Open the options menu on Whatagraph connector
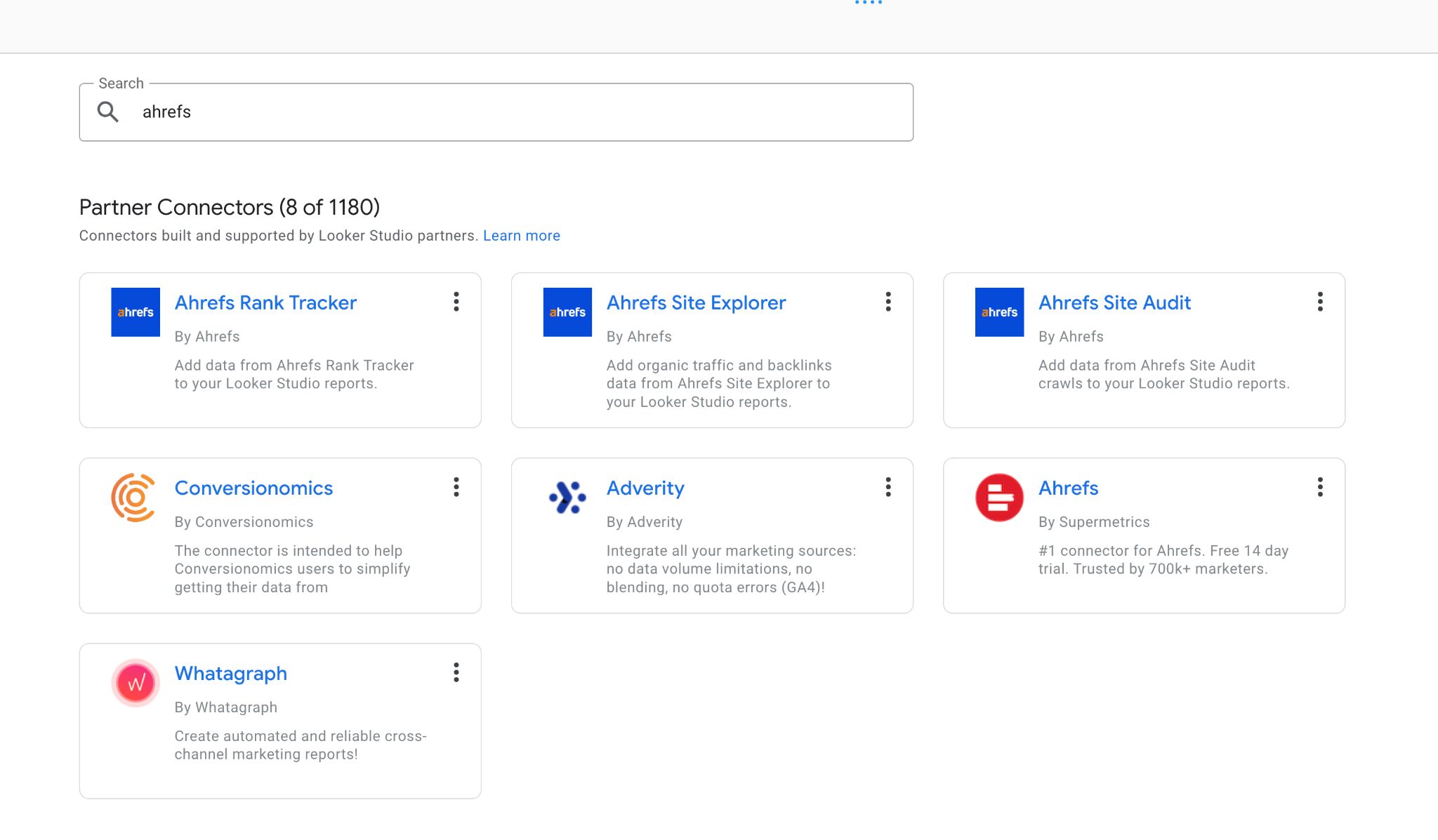Screen dimensions: 1438x840 [x=456, y=673]
